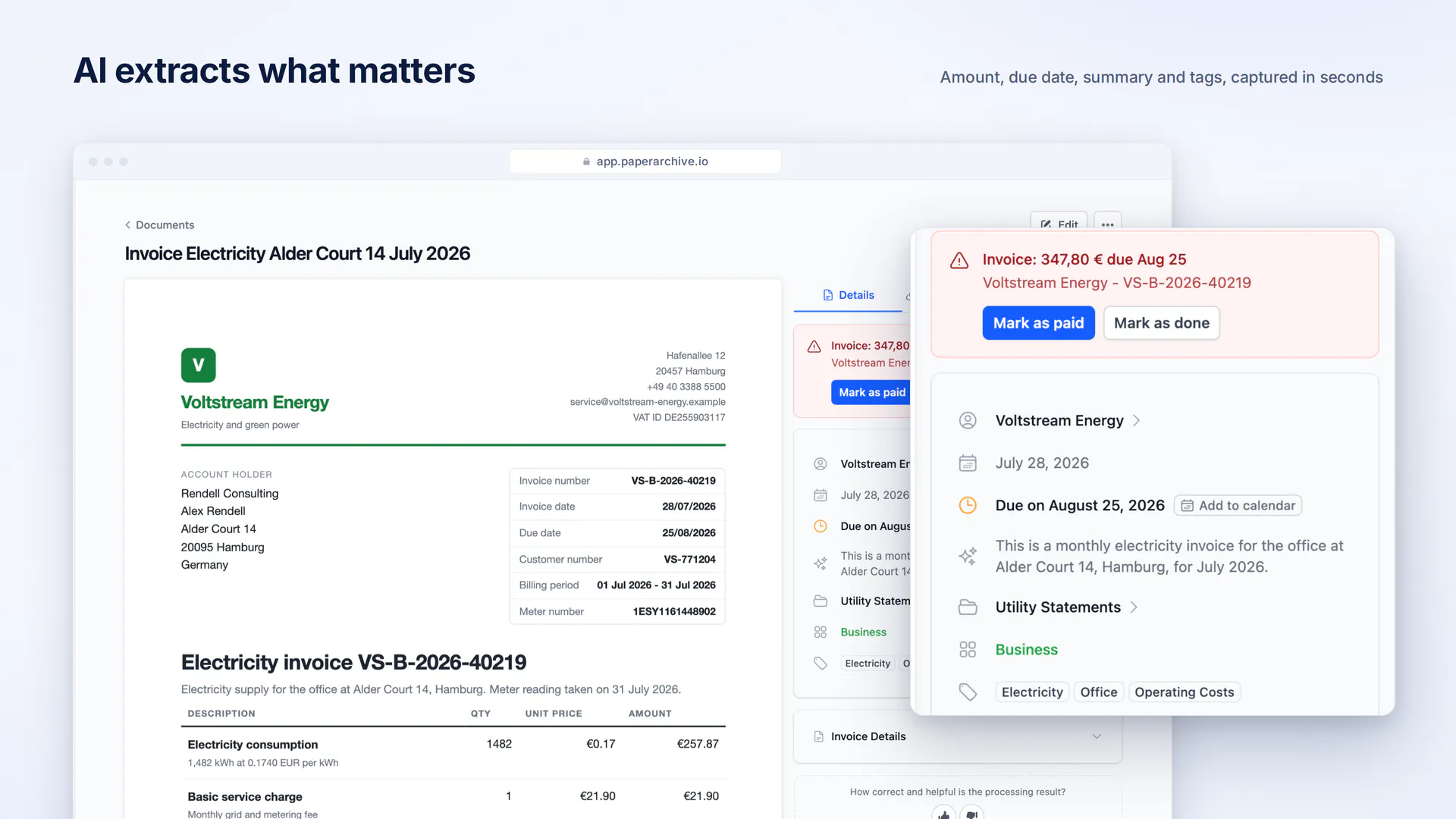Open Voltstream Energy contact in enlarged panel
This screenshot has height=819, width=1456.
(x=1059, y=421)
